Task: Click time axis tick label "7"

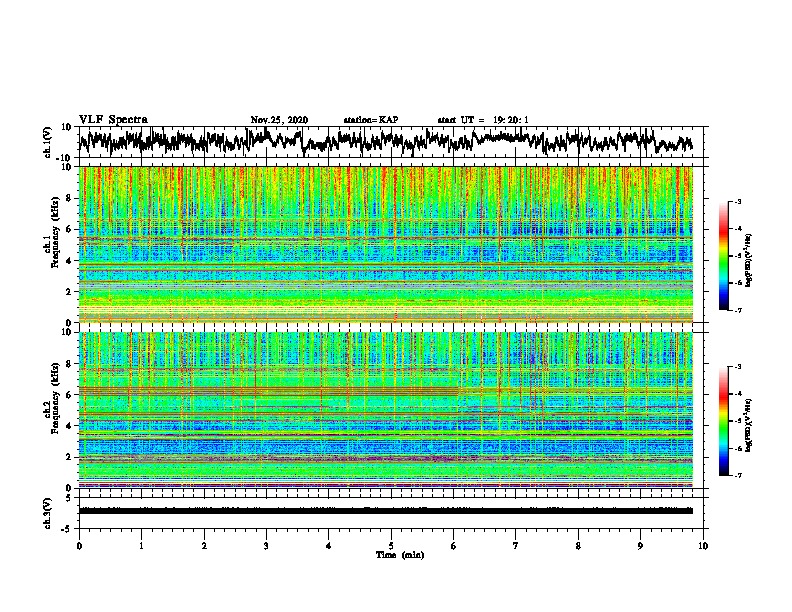Action: tap(516, 546)
